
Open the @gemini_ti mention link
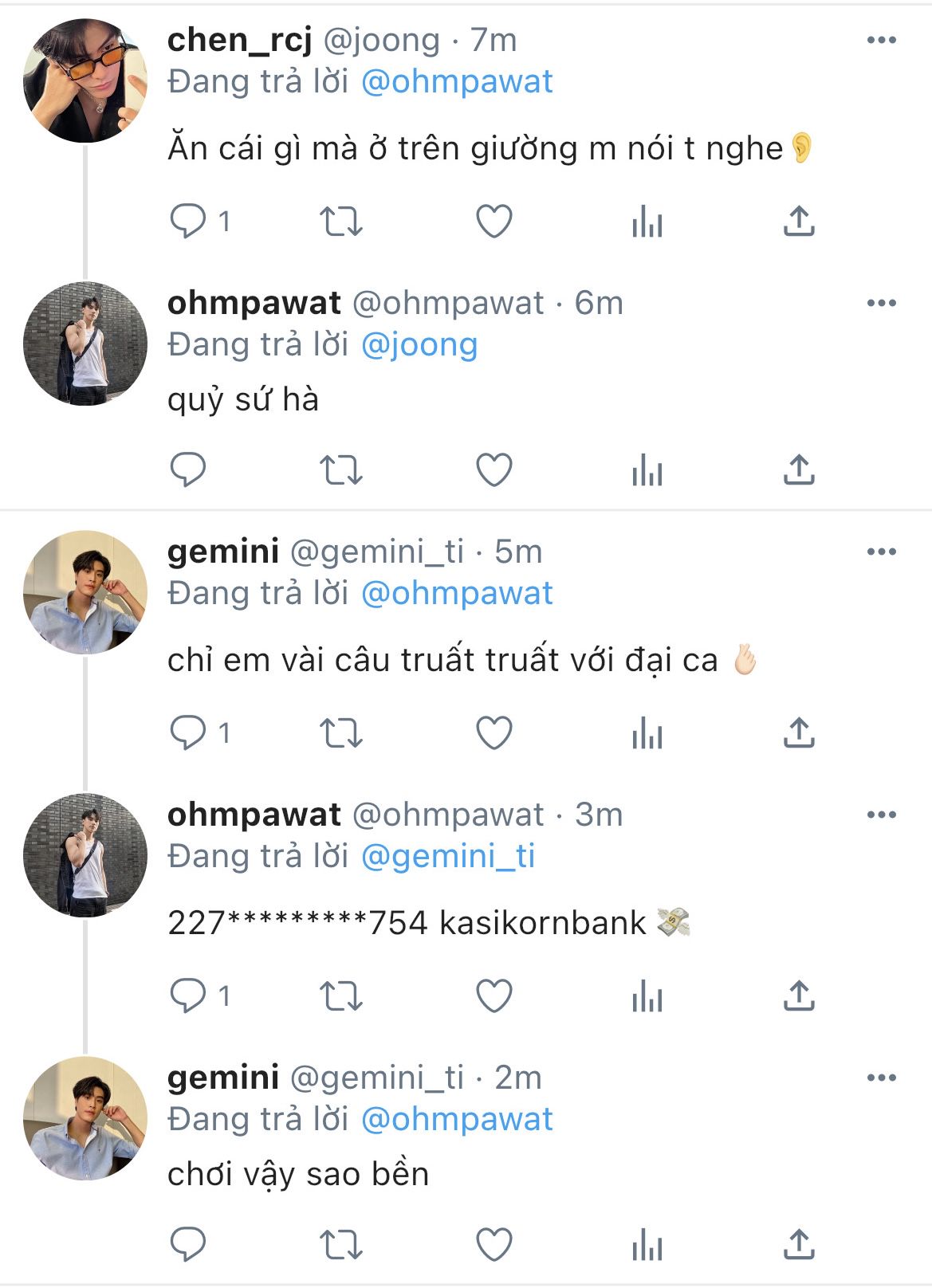[x=448, y=856]
